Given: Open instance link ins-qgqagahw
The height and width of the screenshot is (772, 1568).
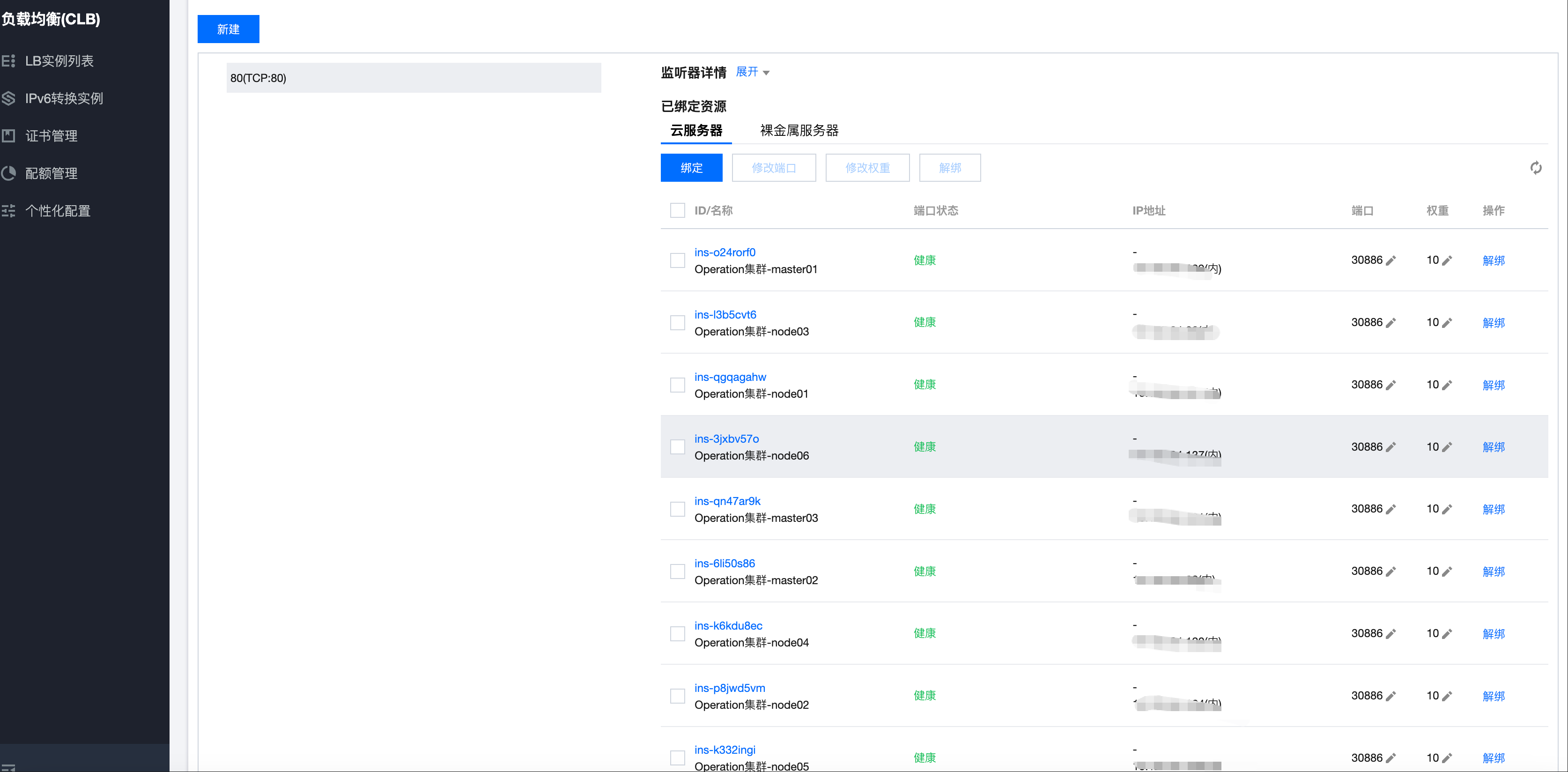Looking at the screenshot, I should 731,377.
